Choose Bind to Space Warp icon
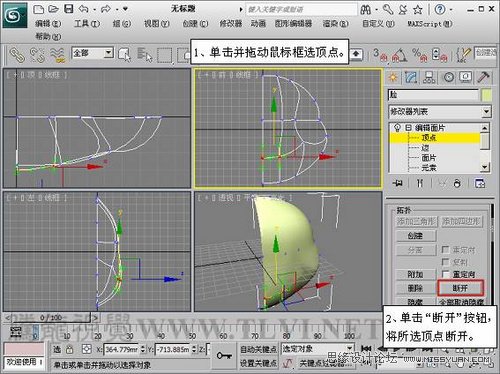 pos(57,55)
